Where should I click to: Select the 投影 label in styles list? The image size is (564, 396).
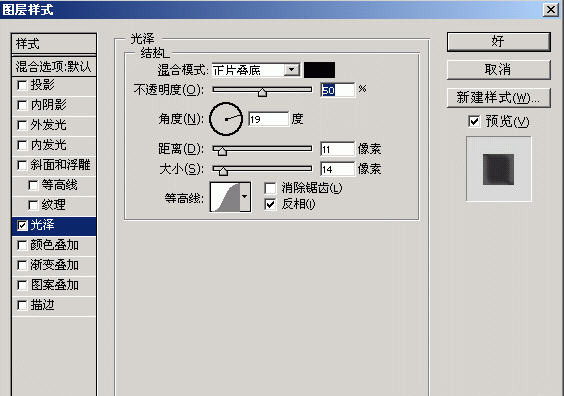tap(42, 85)
